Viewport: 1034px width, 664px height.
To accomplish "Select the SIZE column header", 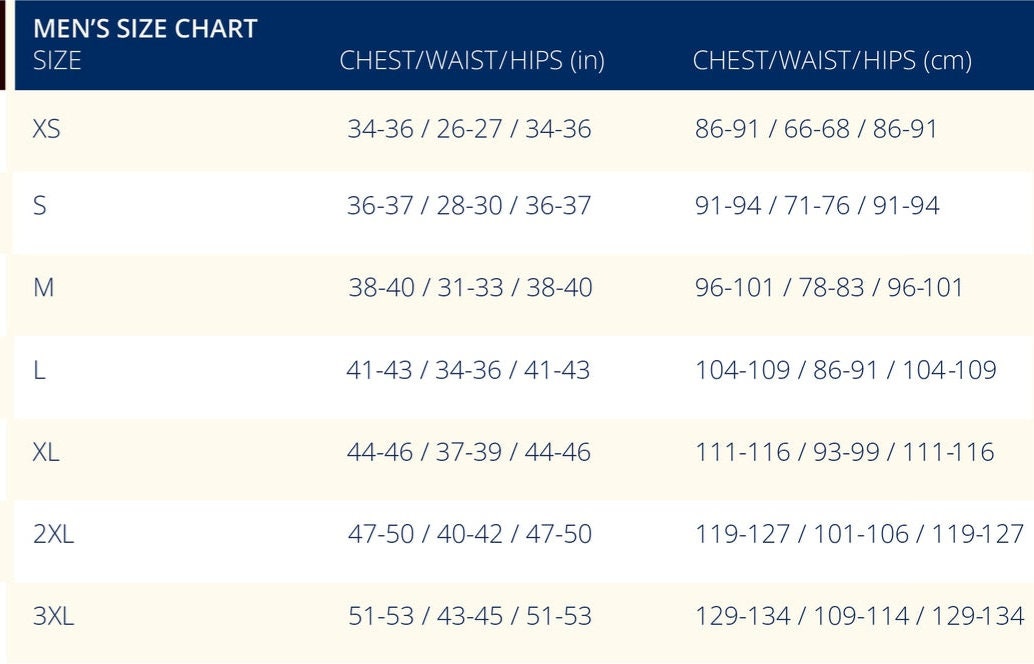I will pos(57,61).
